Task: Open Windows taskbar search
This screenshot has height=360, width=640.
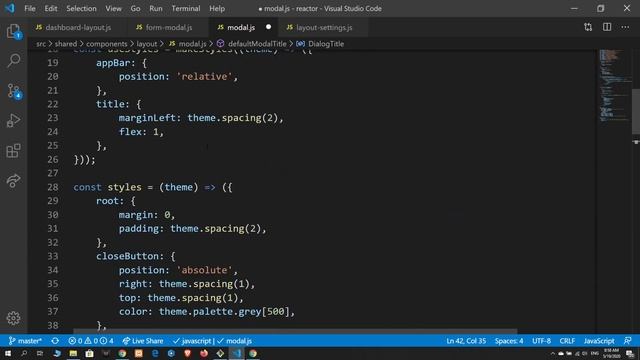Action: (24, 353)
